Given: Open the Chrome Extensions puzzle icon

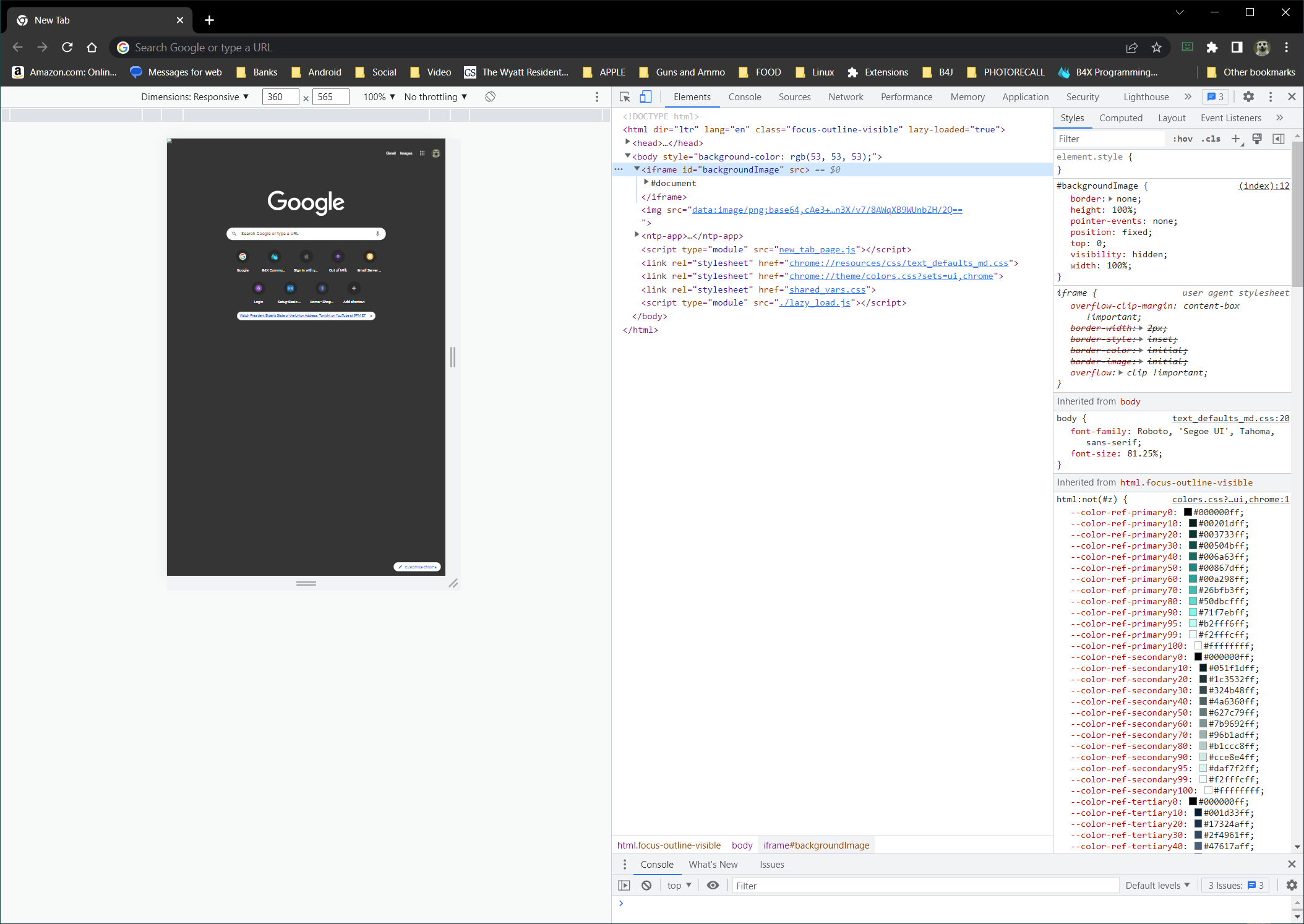Looking at the screenshot, I should [x=1212, y=48].
